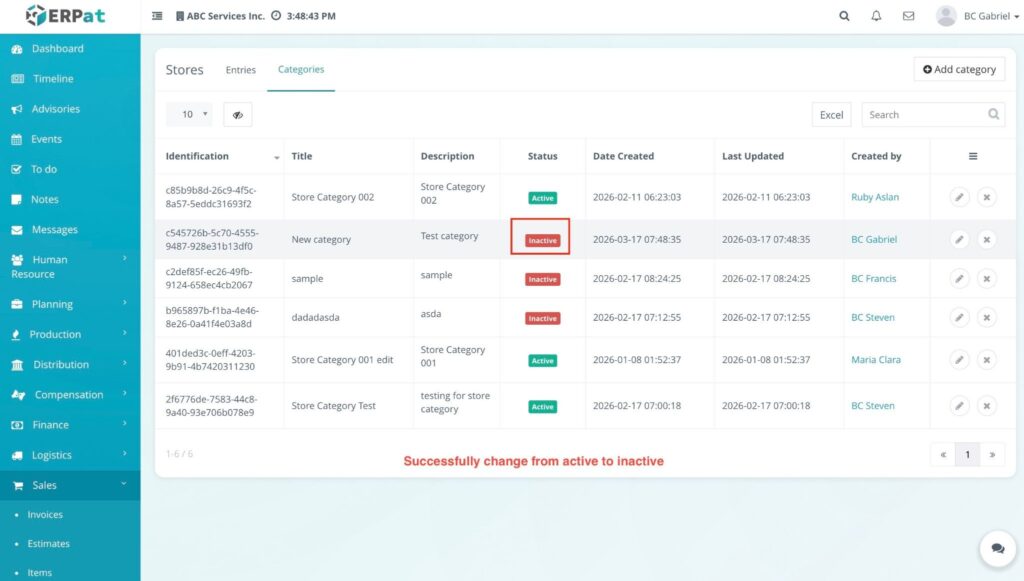Click the hamburger menu icon beside company name

click(x=157, y=16)
